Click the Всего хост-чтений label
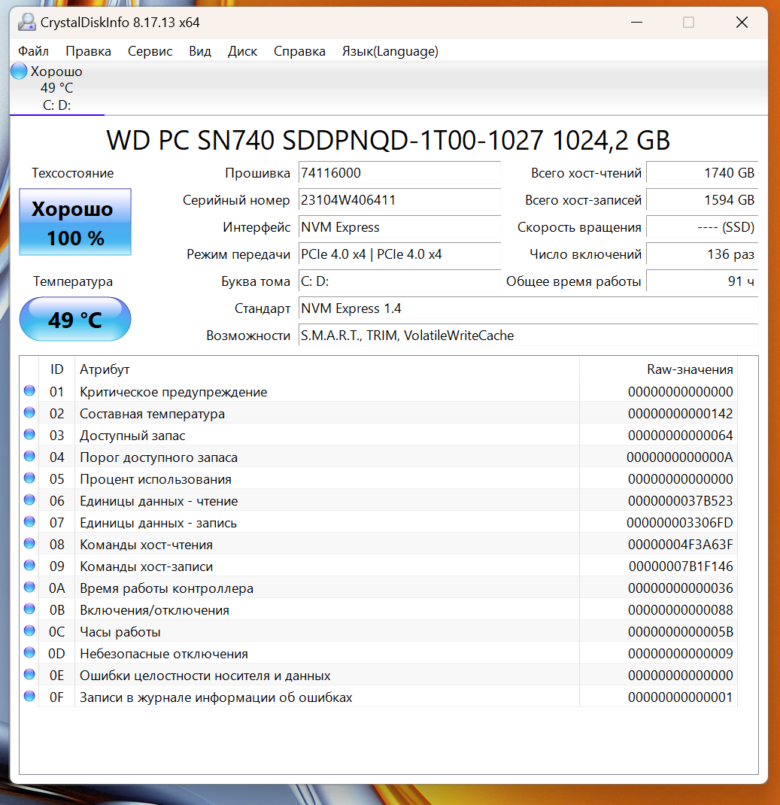 click(x=586, y=173)
